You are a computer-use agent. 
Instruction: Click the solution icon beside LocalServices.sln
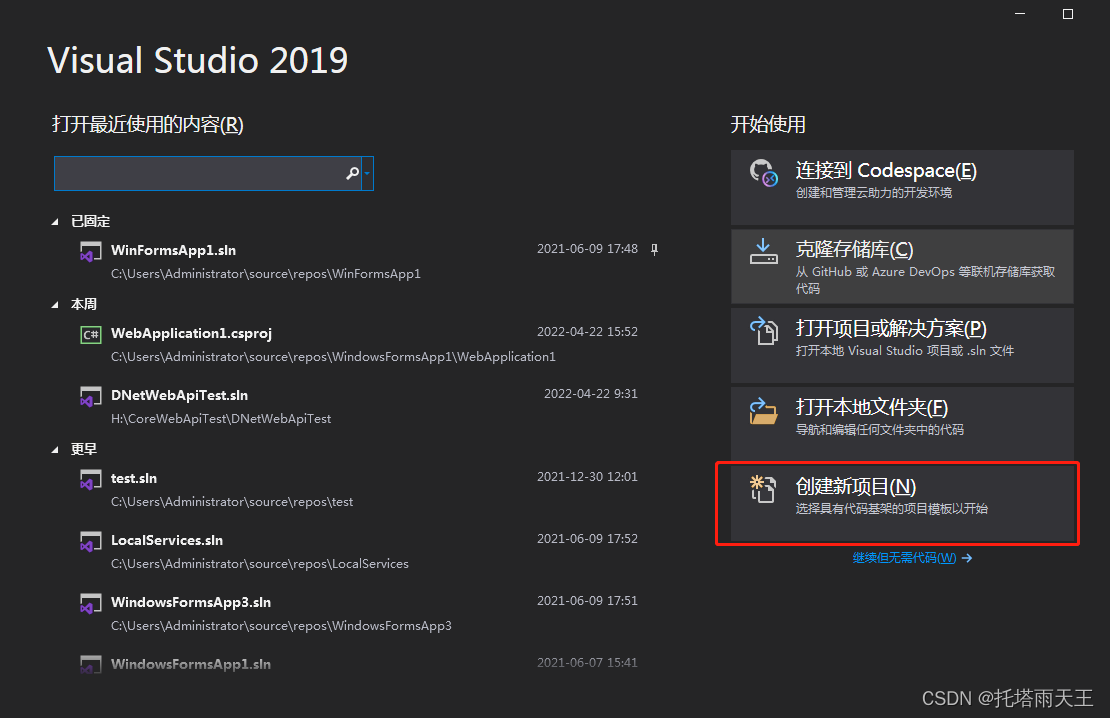[x=90, y=542]
